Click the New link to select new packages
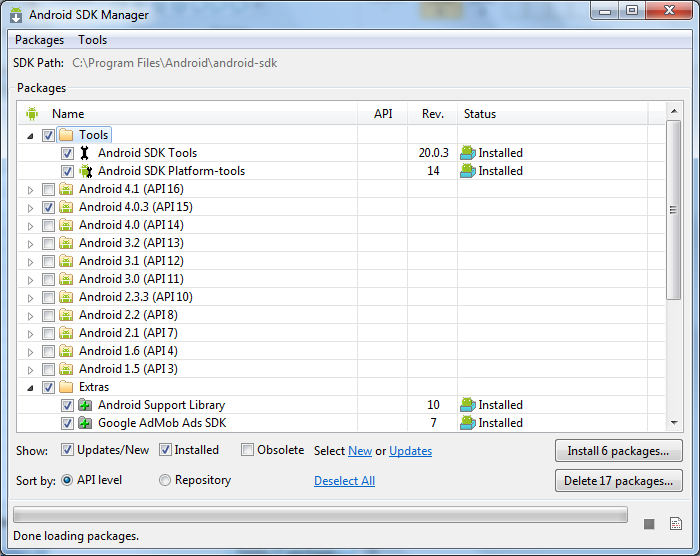The image size is (700, 556). (360, 451)
